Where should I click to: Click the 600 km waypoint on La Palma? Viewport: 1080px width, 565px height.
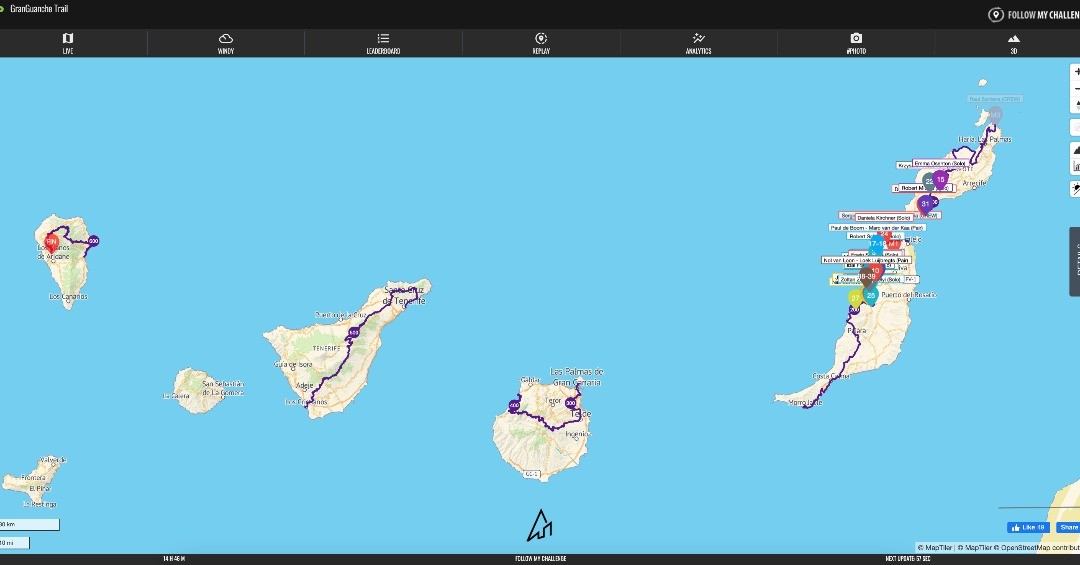pos(94,241)
